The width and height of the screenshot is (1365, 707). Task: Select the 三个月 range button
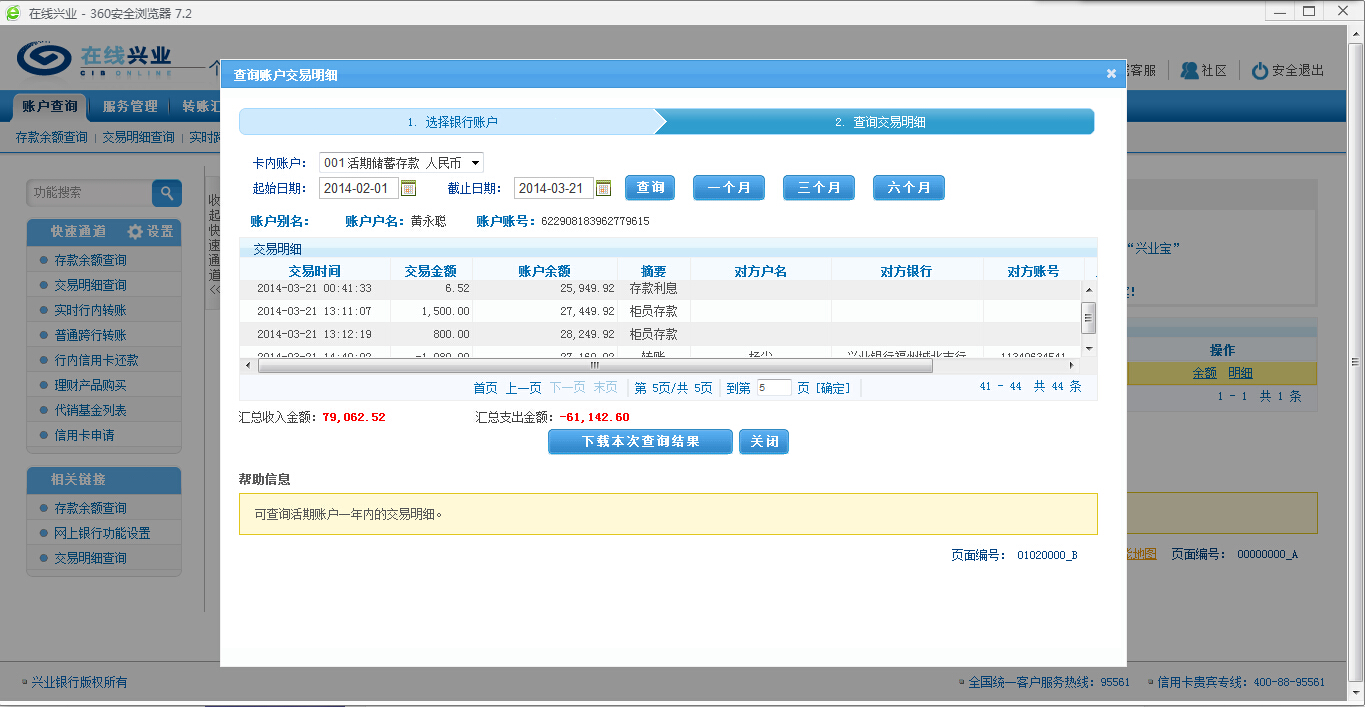[x=818, y=188]
